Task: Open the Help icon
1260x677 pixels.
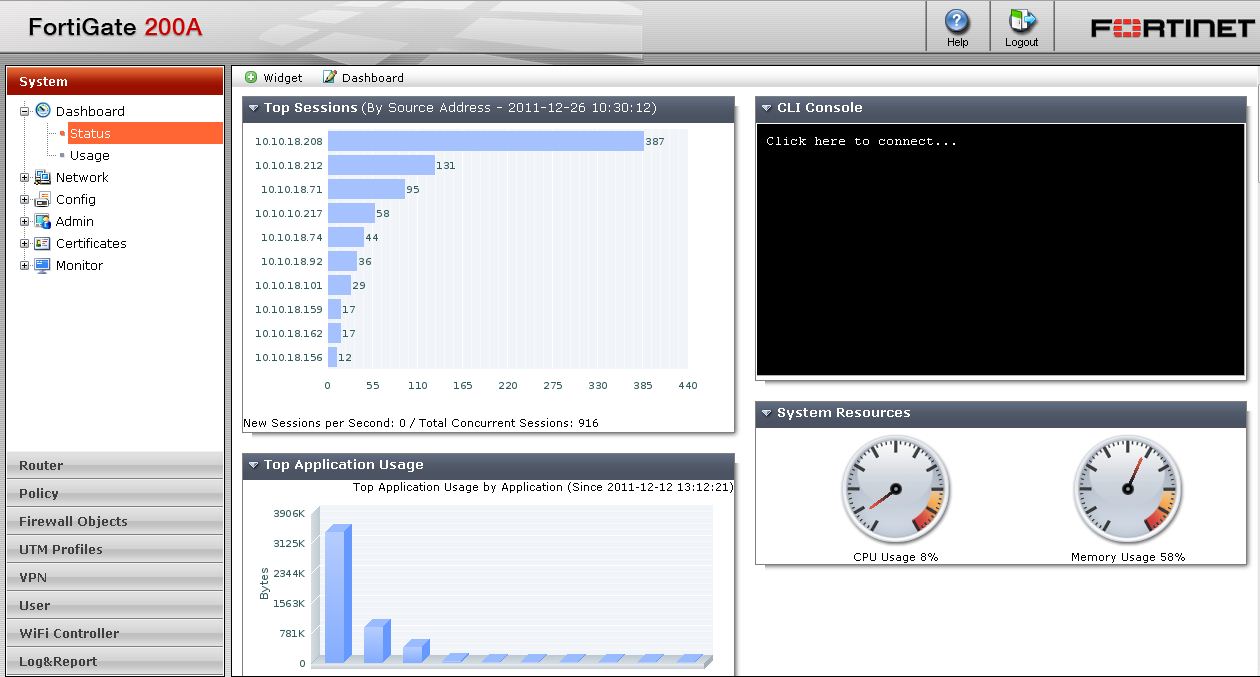Action: (957, 21)
